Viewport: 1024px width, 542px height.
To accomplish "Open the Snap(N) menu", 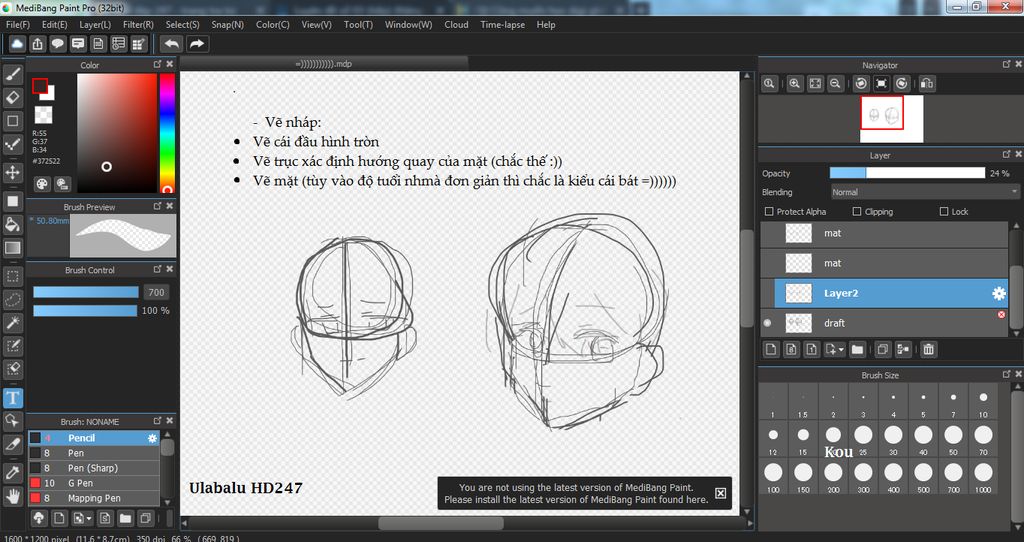I will point(227,25).
